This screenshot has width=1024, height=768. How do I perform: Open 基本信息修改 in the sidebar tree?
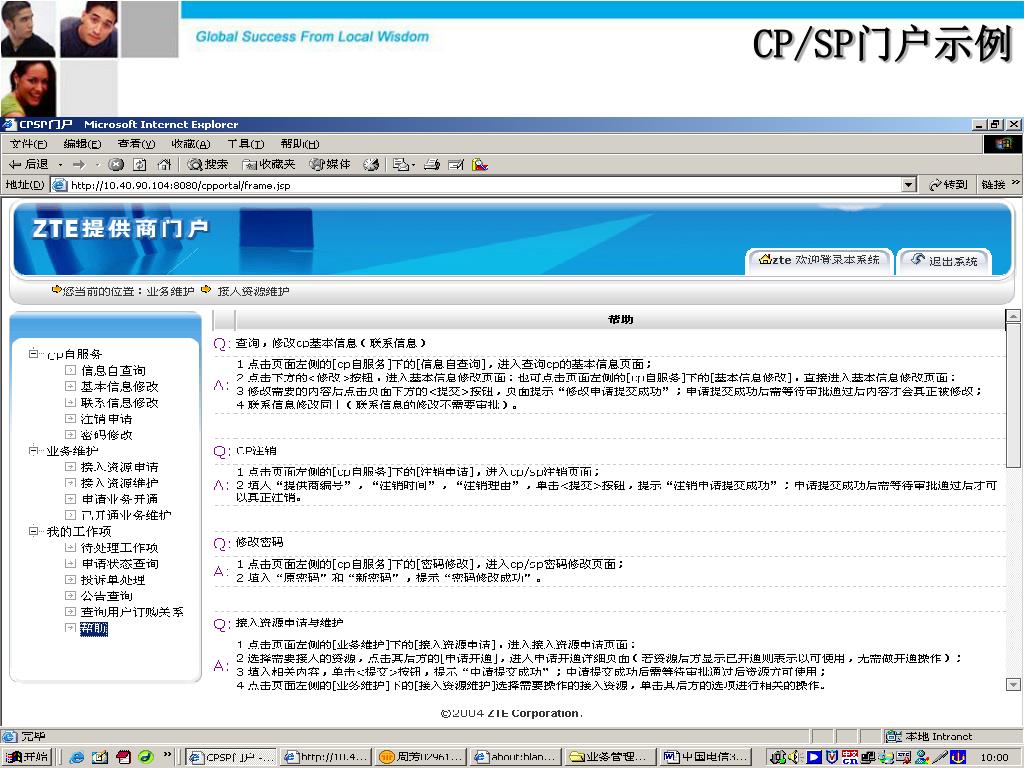pos(120,387)
